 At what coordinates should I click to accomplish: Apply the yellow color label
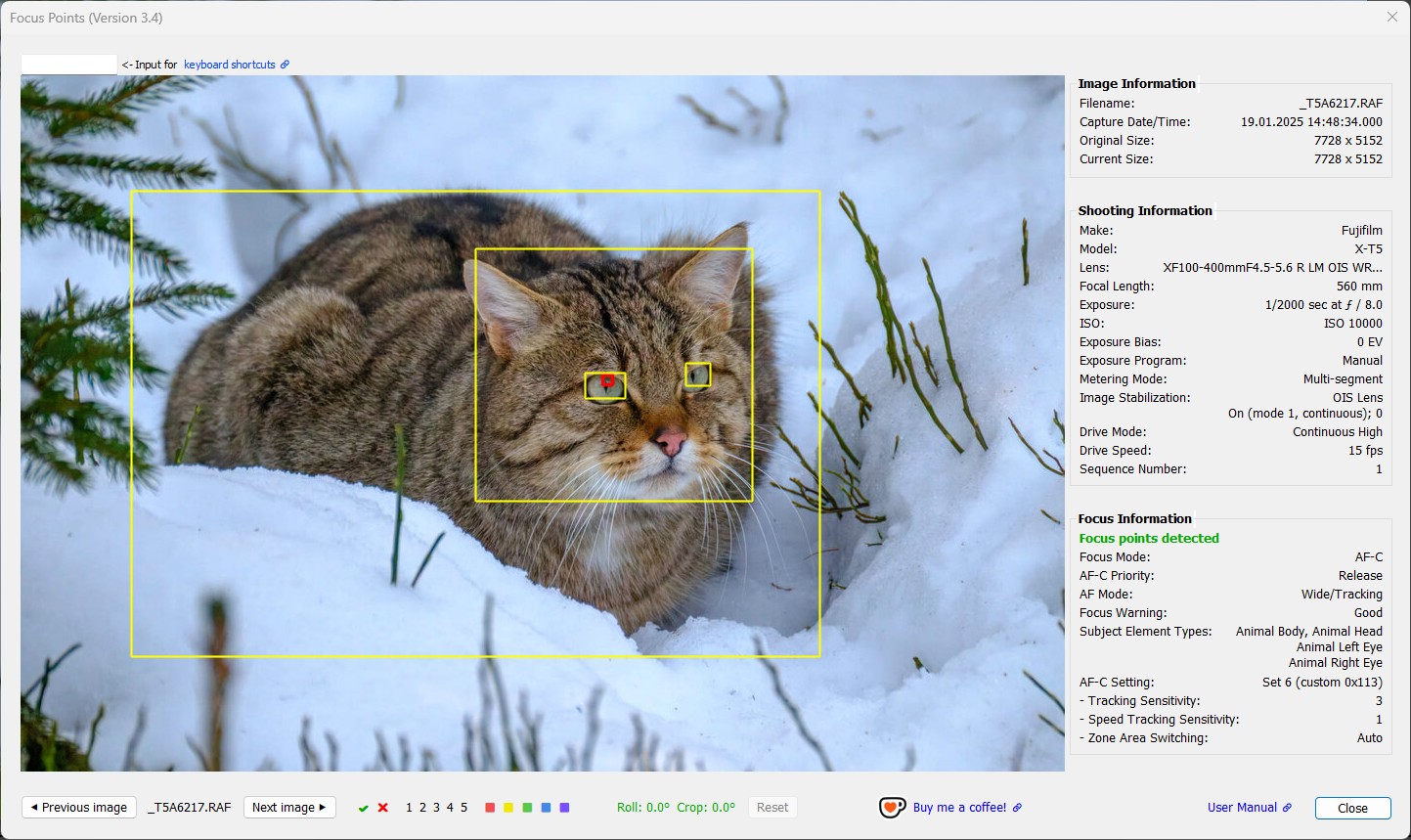tap(508, 808)
